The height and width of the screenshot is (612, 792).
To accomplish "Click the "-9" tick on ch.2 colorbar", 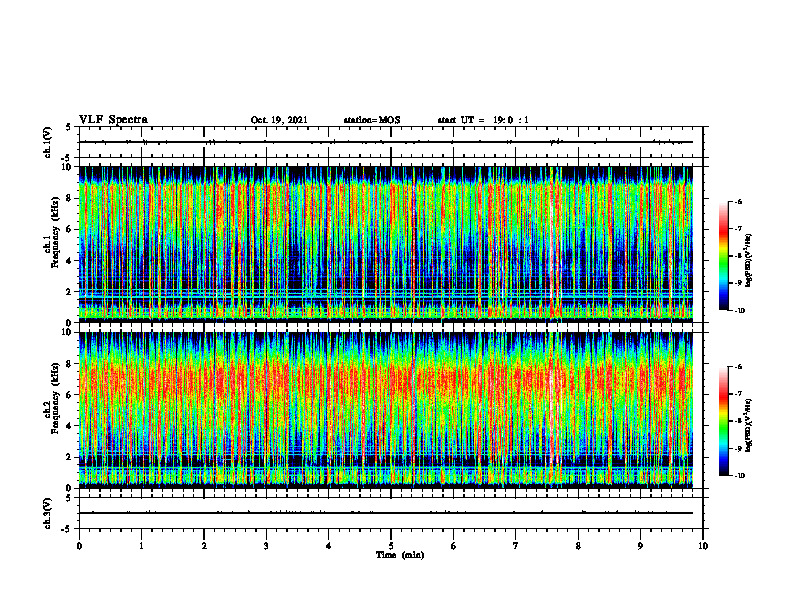I will tap(738, 448).
